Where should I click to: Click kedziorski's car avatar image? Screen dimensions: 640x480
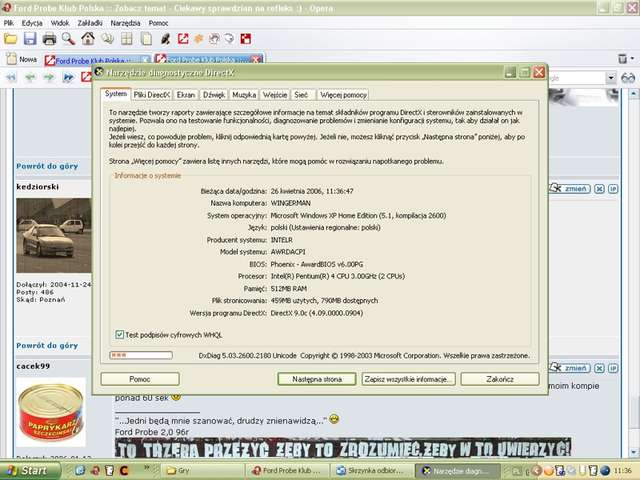(x=54, y=236)
